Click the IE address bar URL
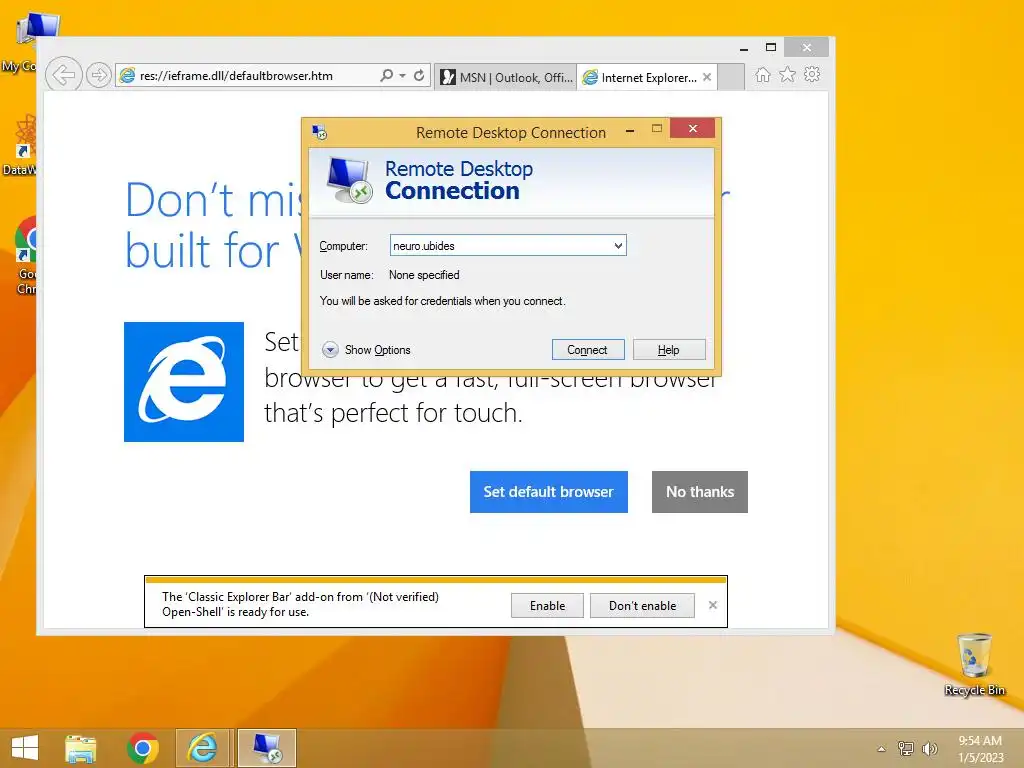This screenshot has height=768, width=1024. tap(236, 76)
